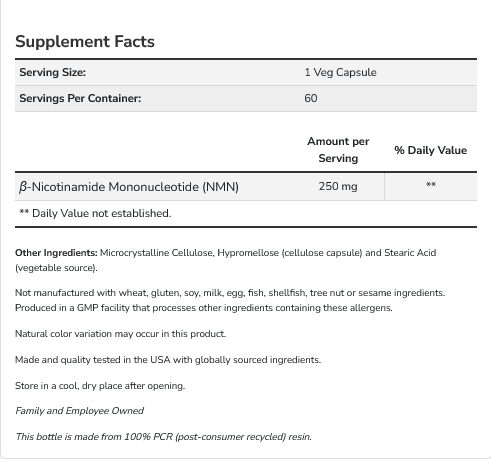491x459 pixels.
Task: Click the 250 mg amount cell
Action: (338, 186)
